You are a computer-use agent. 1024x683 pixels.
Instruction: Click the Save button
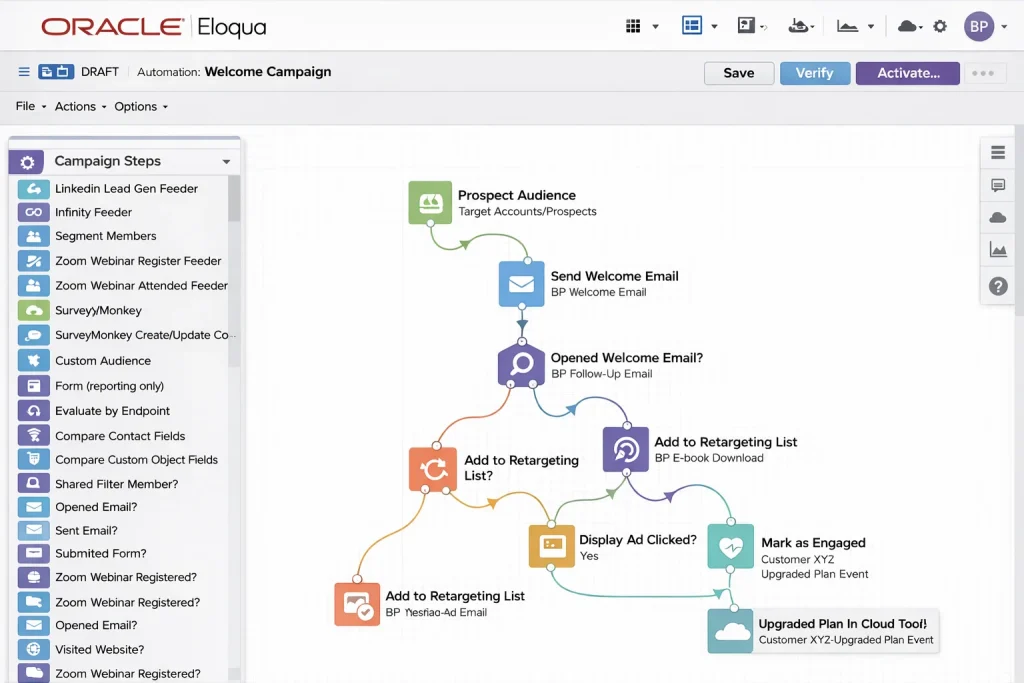click(739, 73)
